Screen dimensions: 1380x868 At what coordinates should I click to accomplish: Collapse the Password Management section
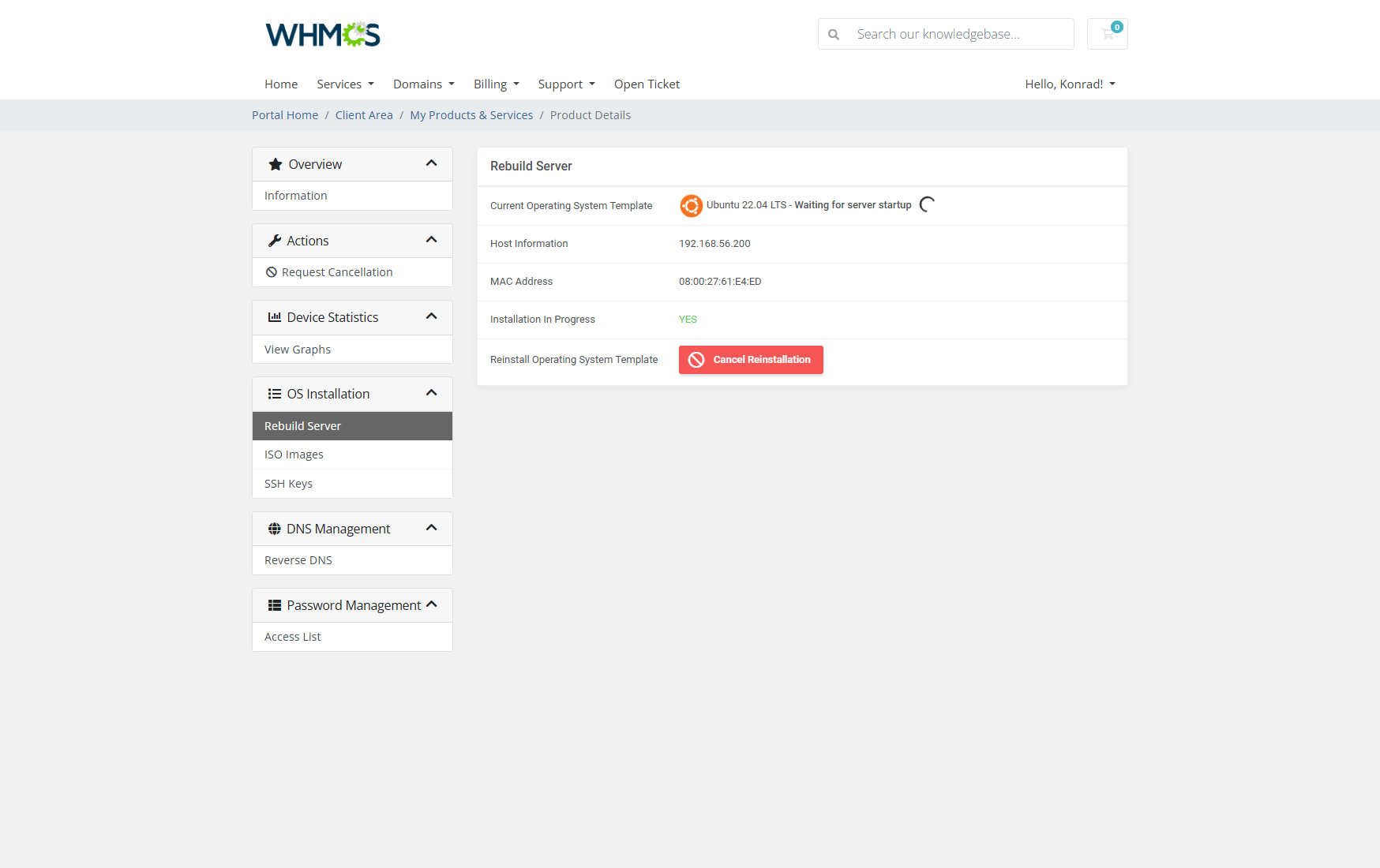click(432, 604)
